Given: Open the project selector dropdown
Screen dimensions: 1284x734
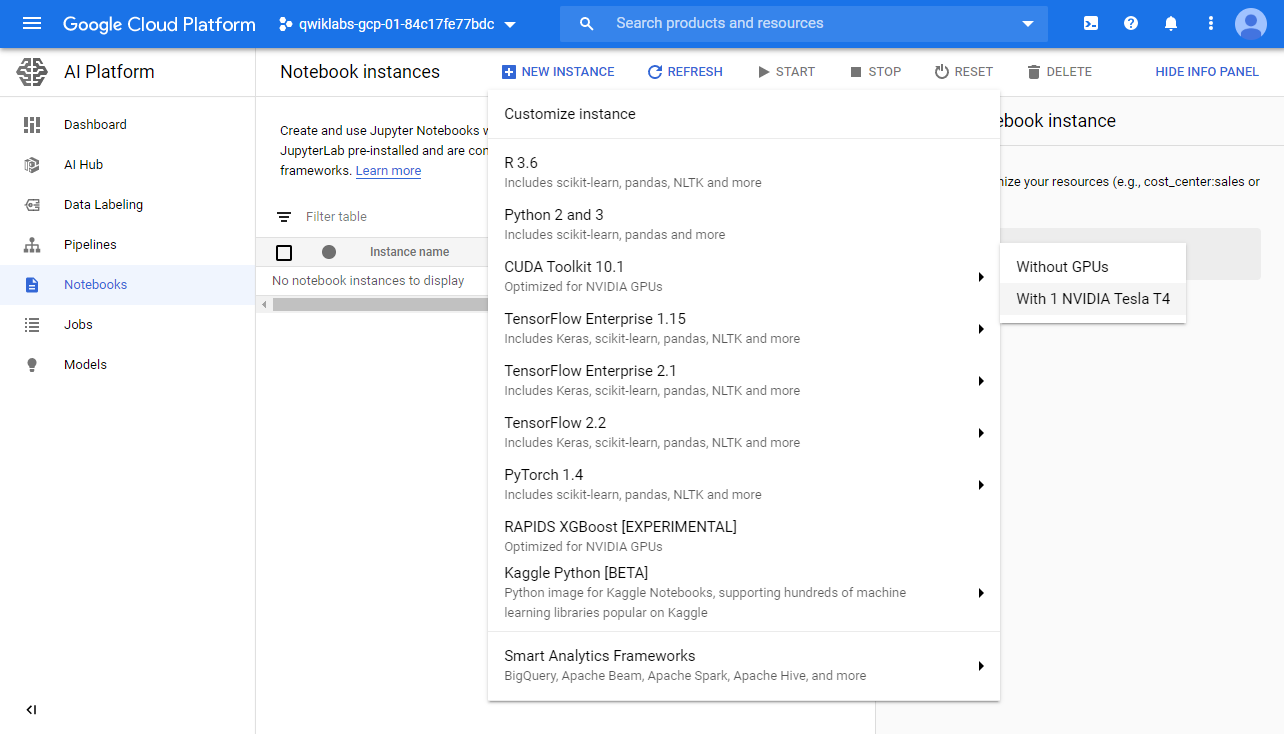Looking at the screenshot, I should click(x=397, y=24).
